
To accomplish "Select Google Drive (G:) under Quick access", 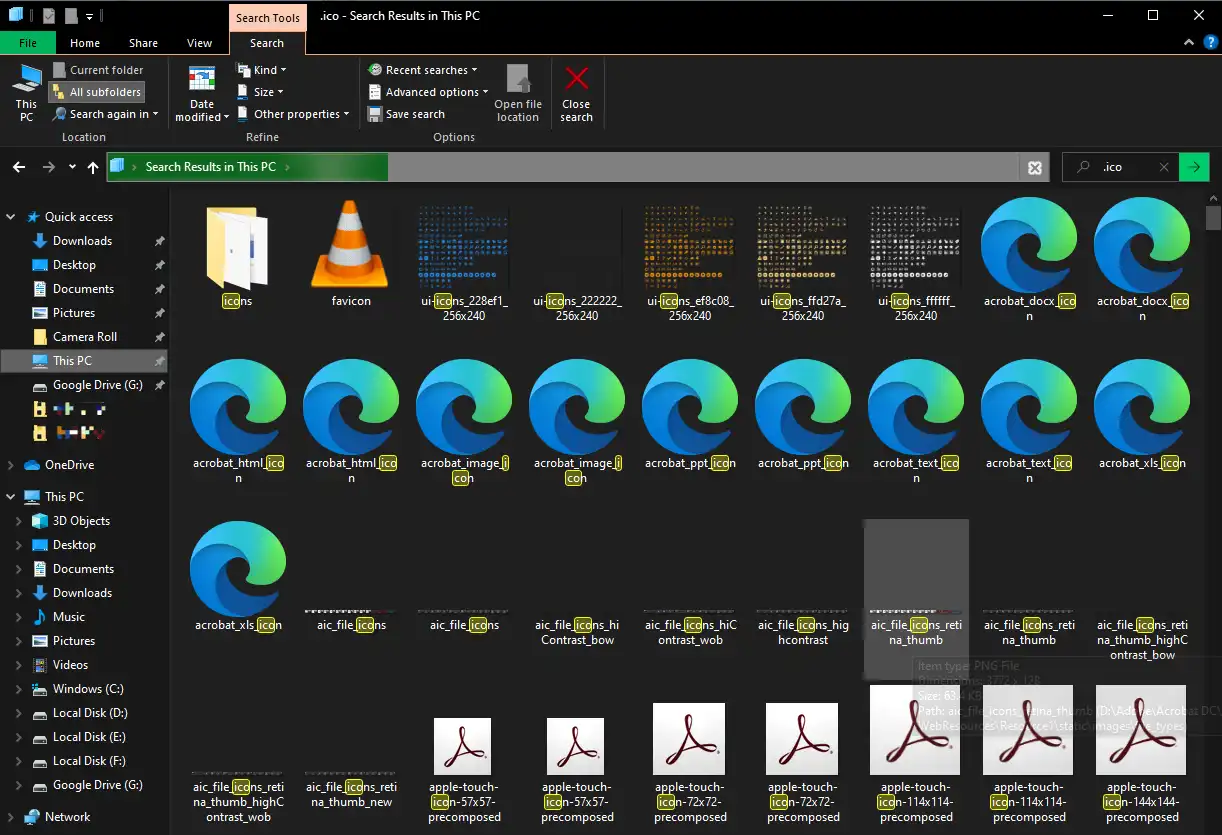I will point(97,385).
